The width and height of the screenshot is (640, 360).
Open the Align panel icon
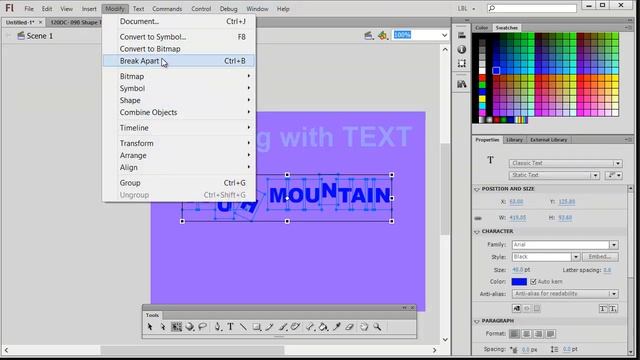point(462,36)
